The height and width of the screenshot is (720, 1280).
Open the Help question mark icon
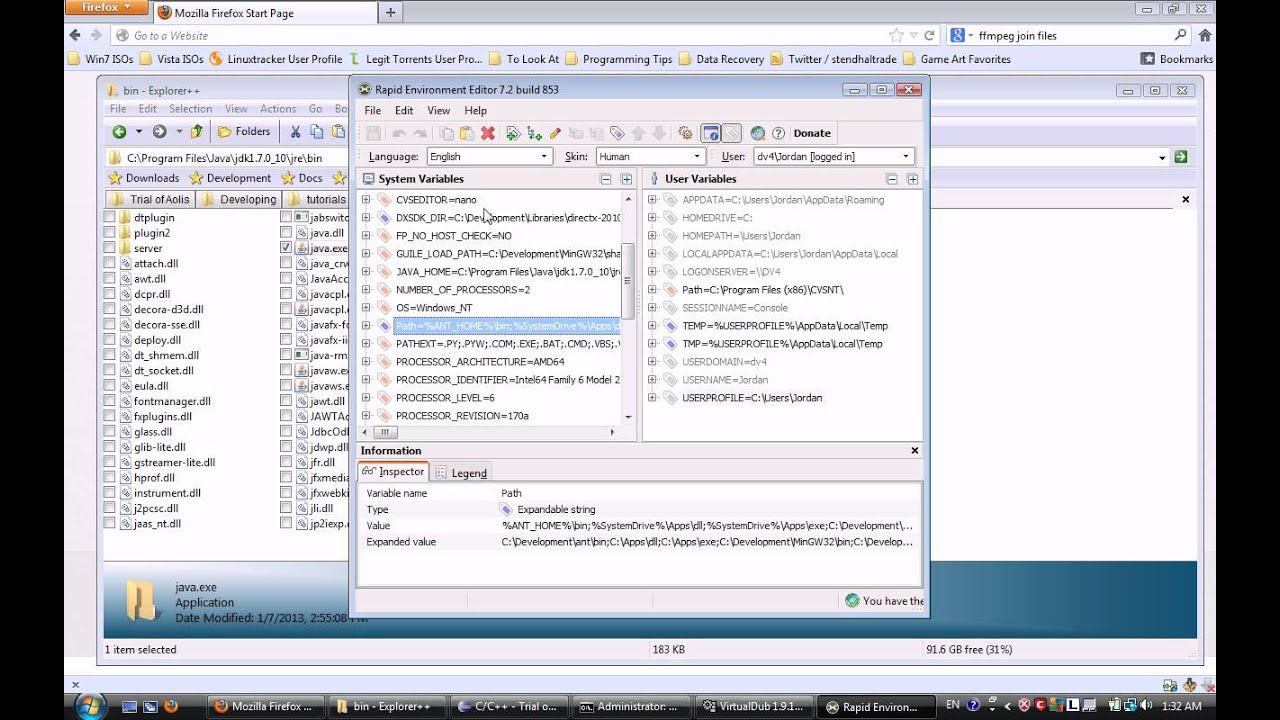[778, 133]
